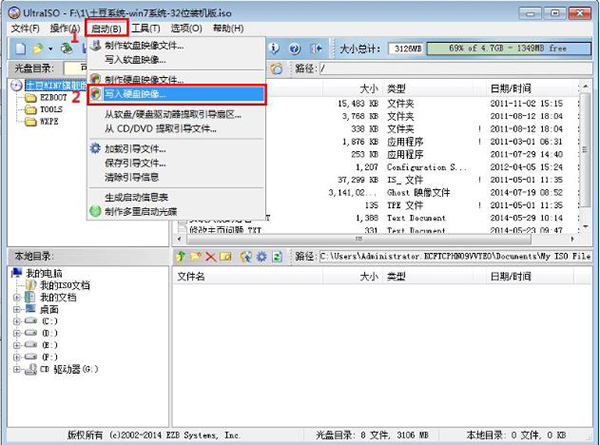
Task: Select the EZBOOT folder in disc tree
Action: coord(46,98)
